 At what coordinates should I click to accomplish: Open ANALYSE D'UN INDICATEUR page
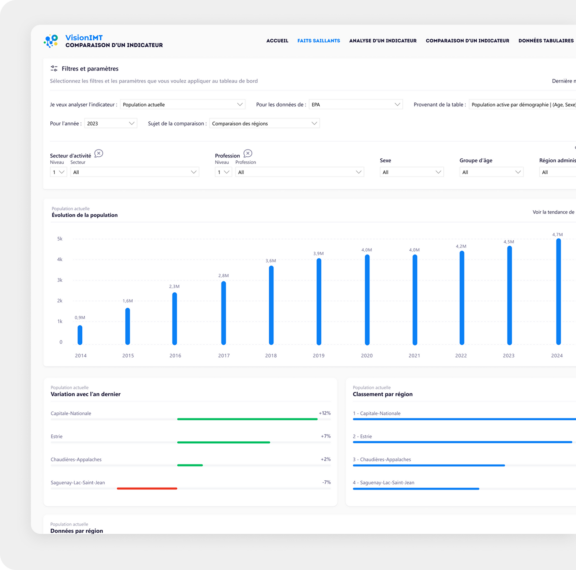click(383, 41)
